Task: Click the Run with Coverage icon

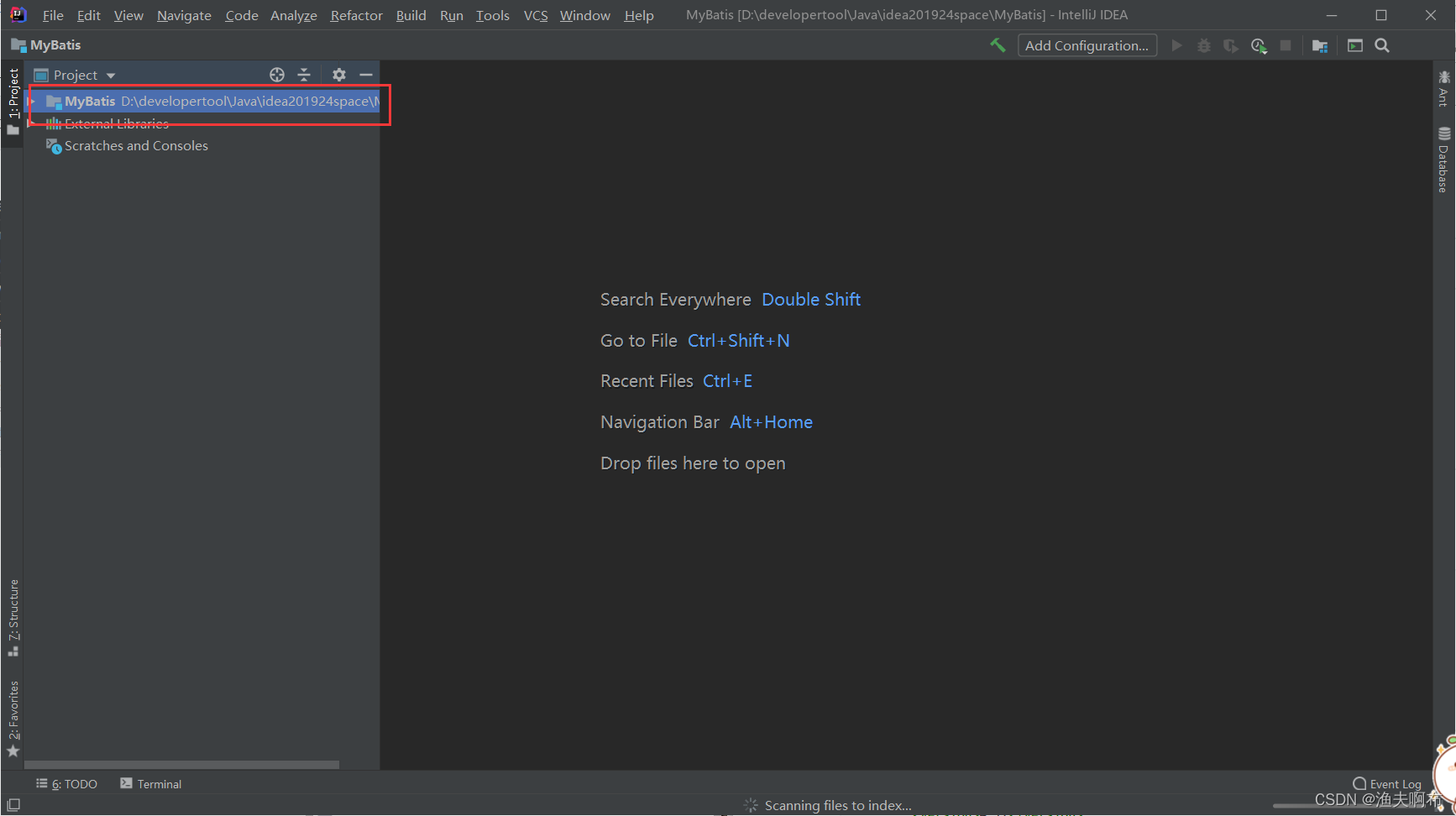Action: (1231, 45)
